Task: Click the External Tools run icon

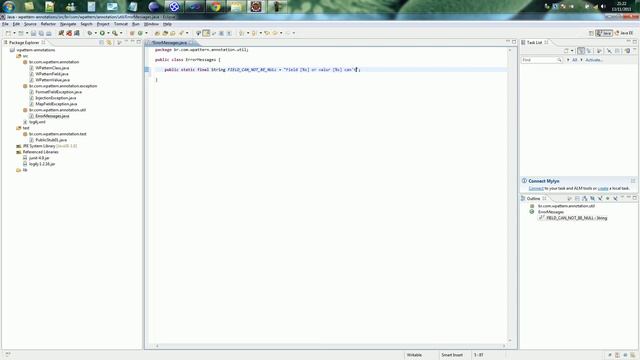Action: 115,33
